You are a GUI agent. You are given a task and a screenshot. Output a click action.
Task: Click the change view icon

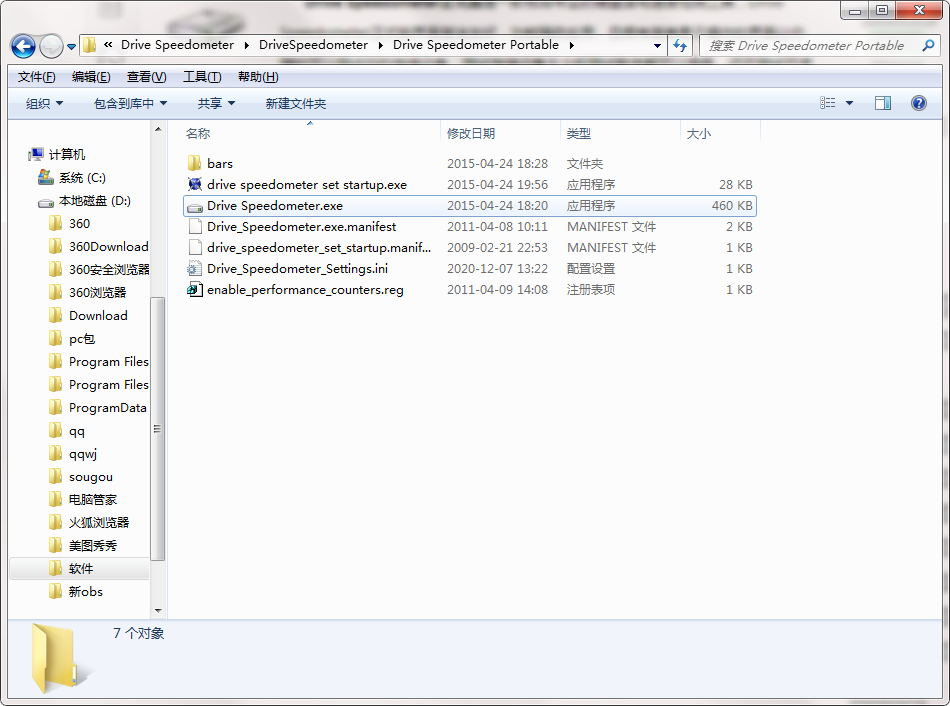pos(827,103)
